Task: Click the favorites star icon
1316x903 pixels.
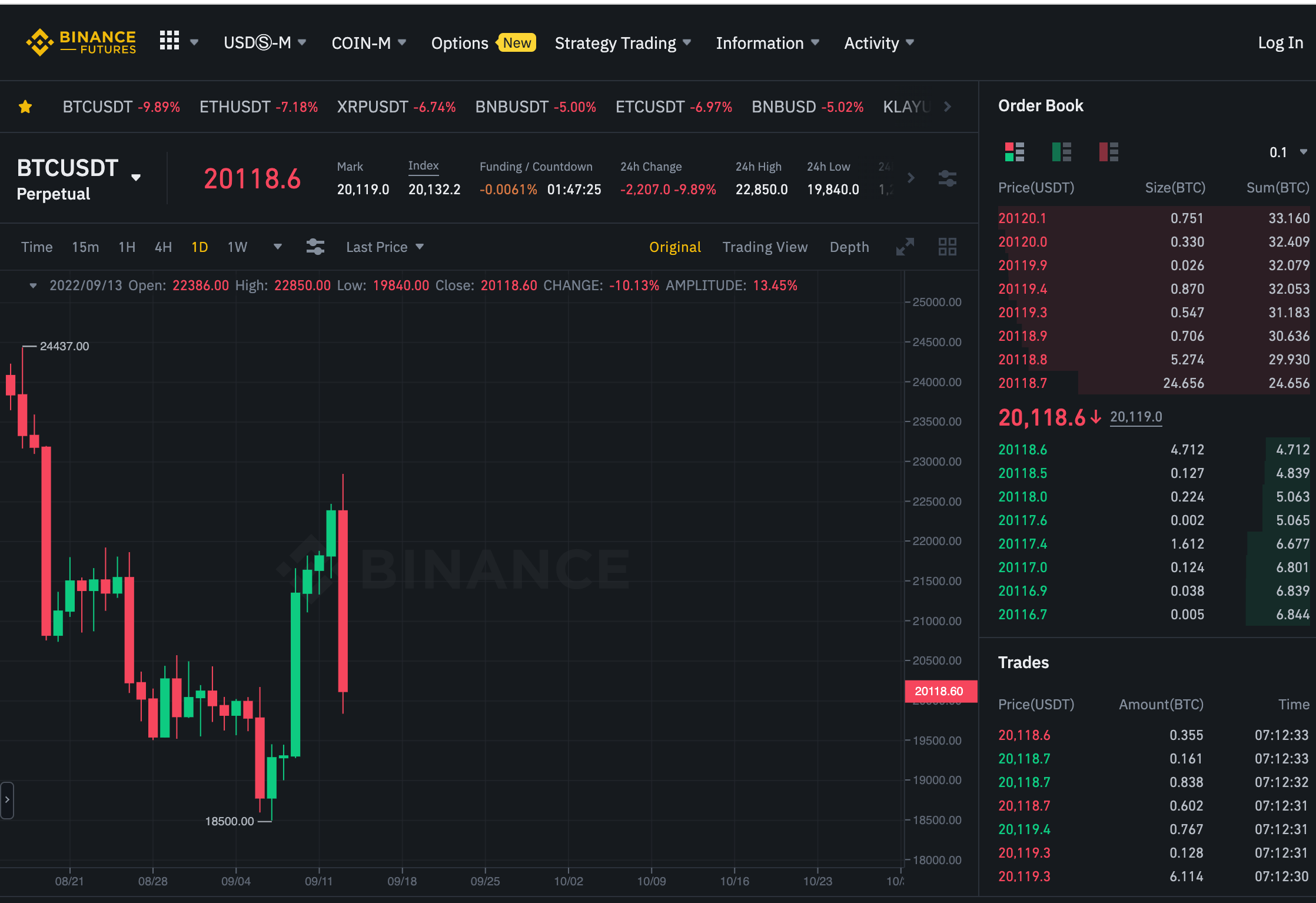Action: tap(25, 107)
